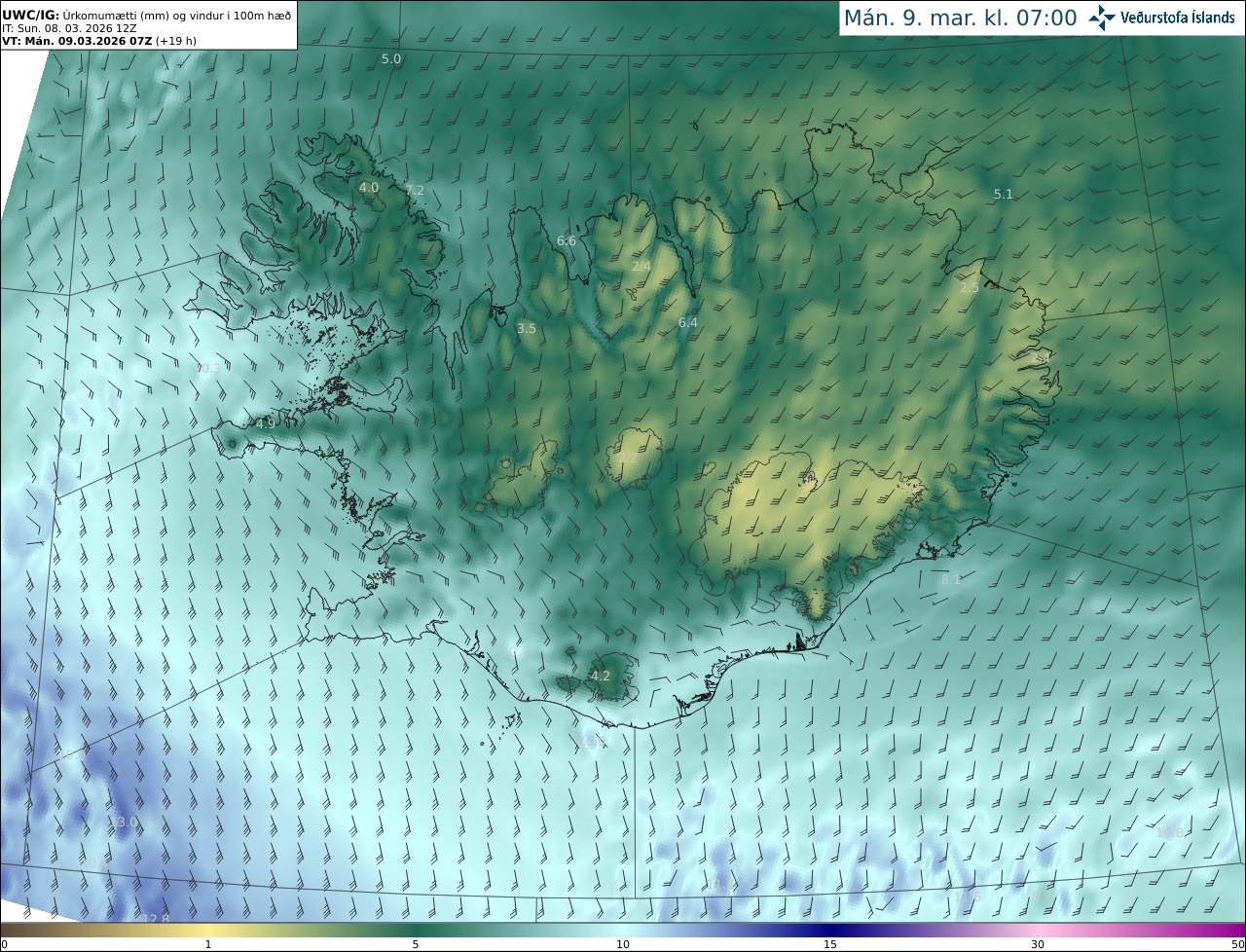
Task: Click the 10 tick on the color scale
Action: 623,944
